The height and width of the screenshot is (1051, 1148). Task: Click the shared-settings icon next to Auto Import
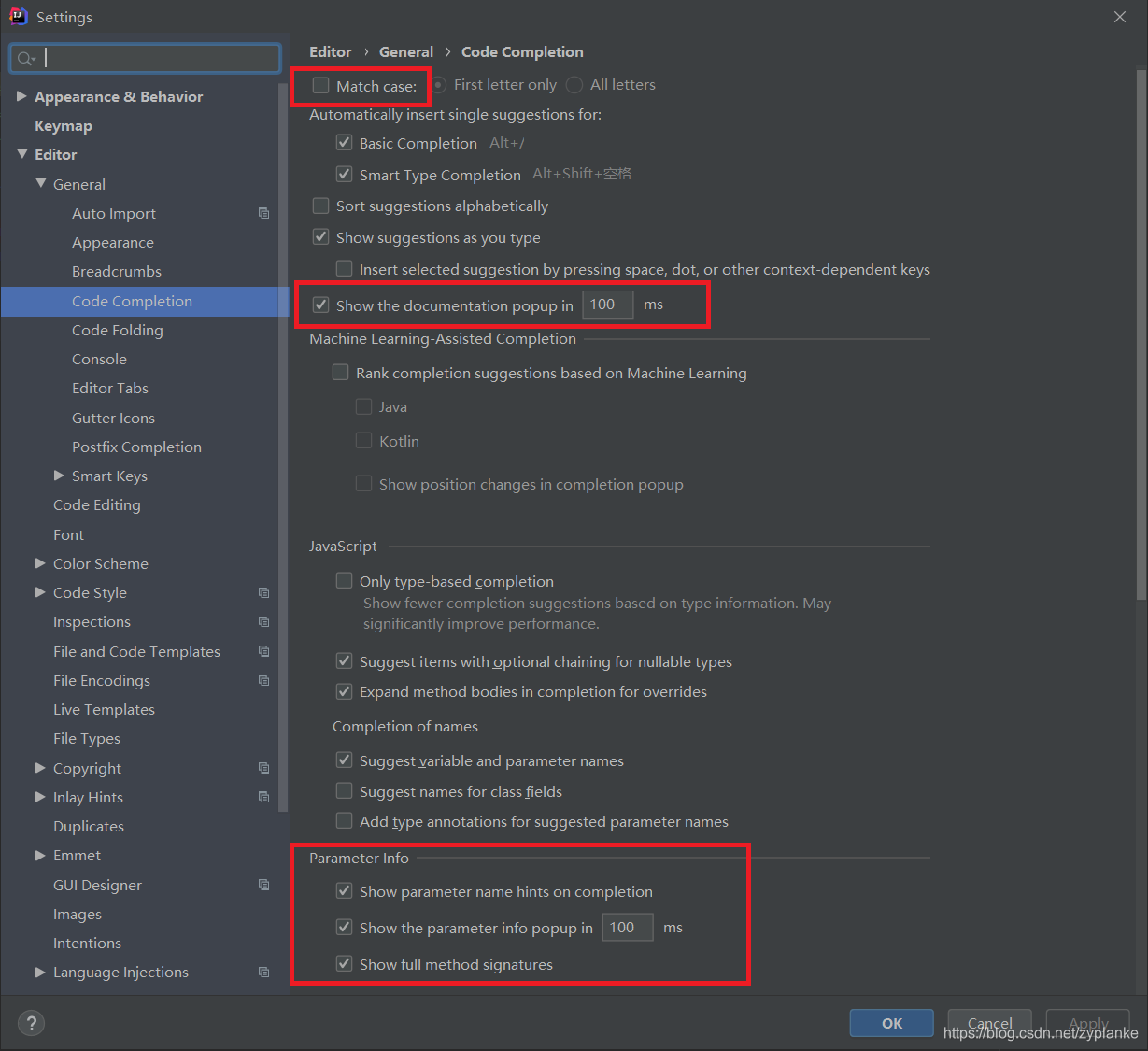(264, 213)
